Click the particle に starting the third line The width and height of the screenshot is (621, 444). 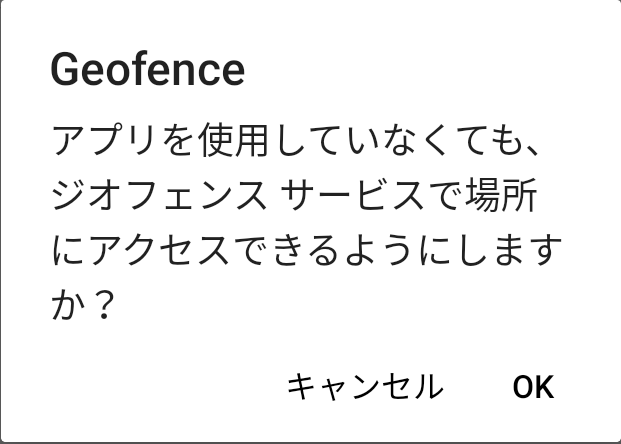tap(67, 251)
